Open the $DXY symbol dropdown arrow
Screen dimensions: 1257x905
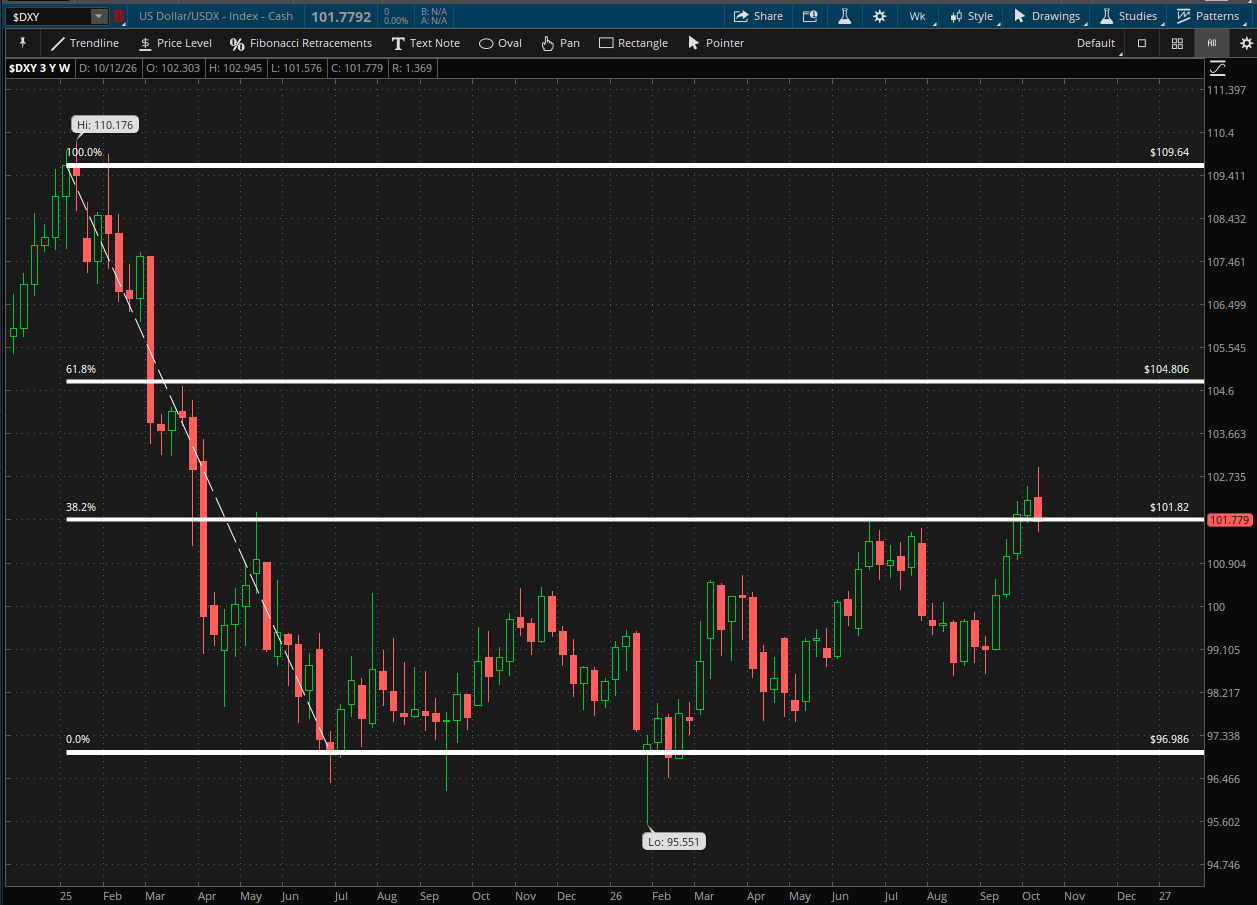coord(98,16)
